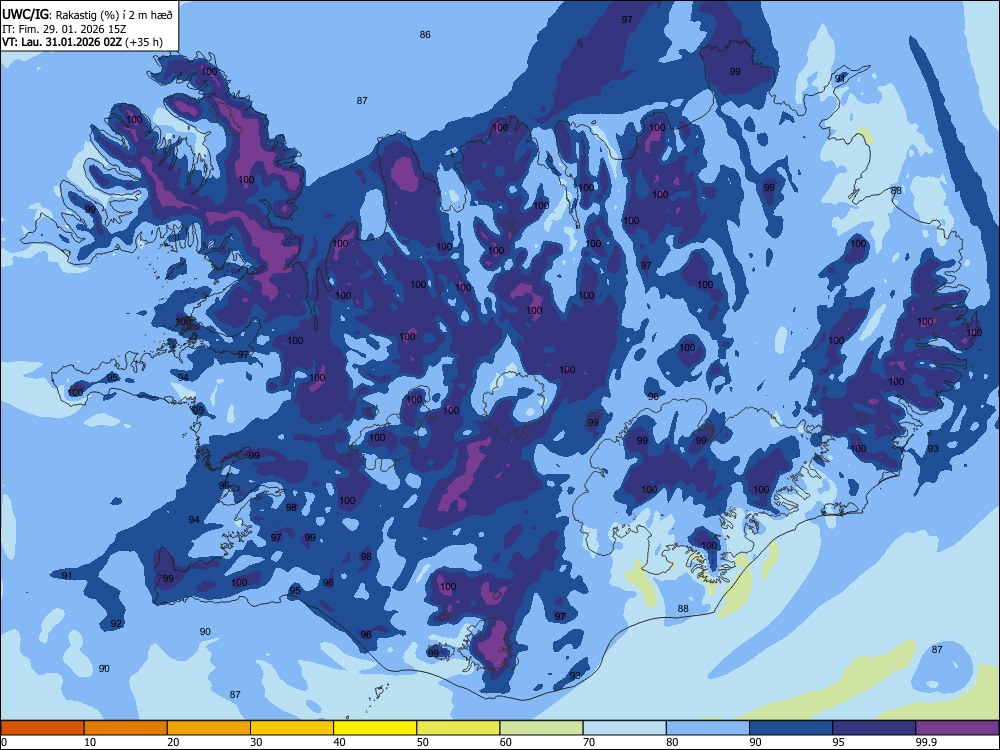The height and width of the screenshot is (750, 1000).
Task: Choose the light green 60–70 legend swatch
Action: click(x=541, y=728)
